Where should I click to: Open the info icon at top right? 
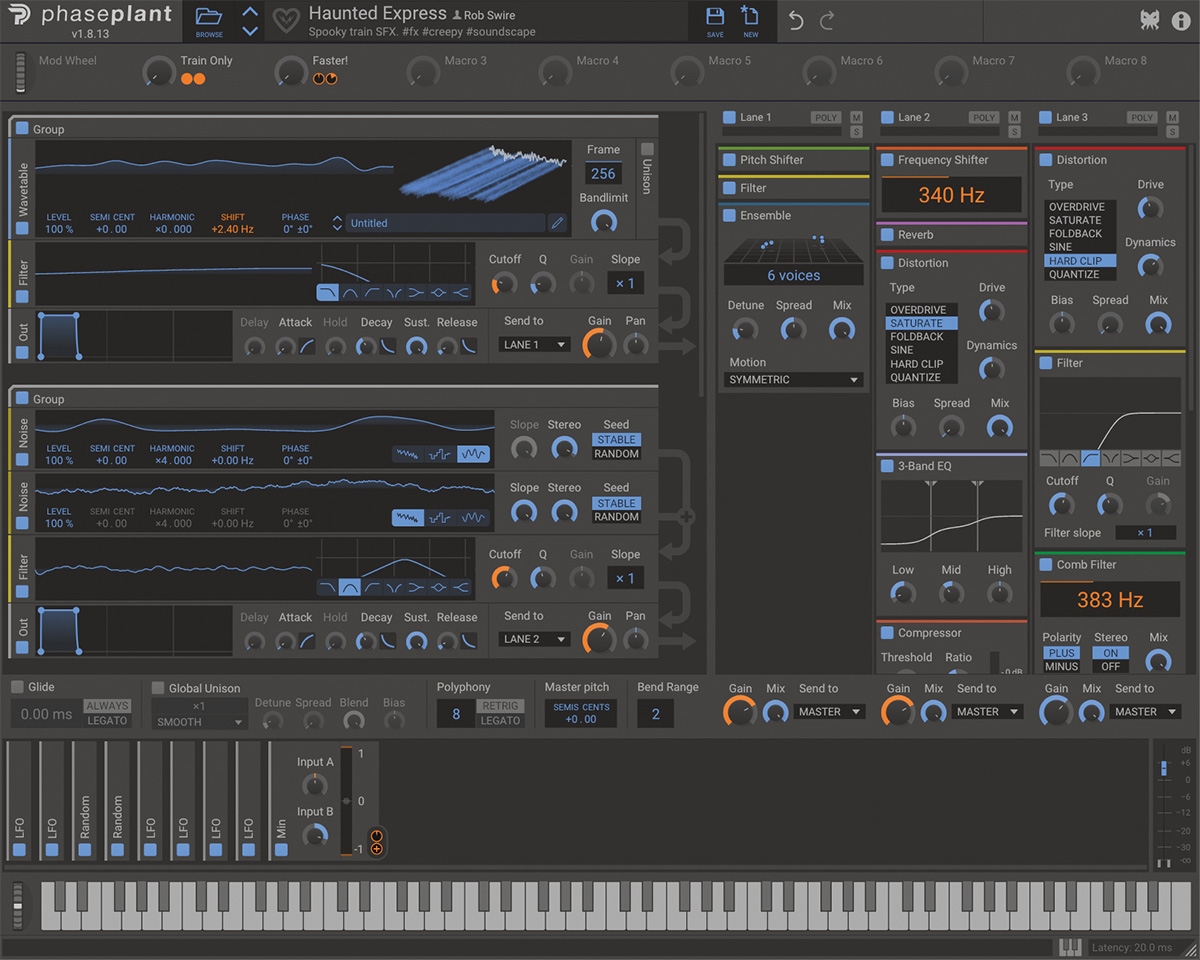pos(1180,21)
